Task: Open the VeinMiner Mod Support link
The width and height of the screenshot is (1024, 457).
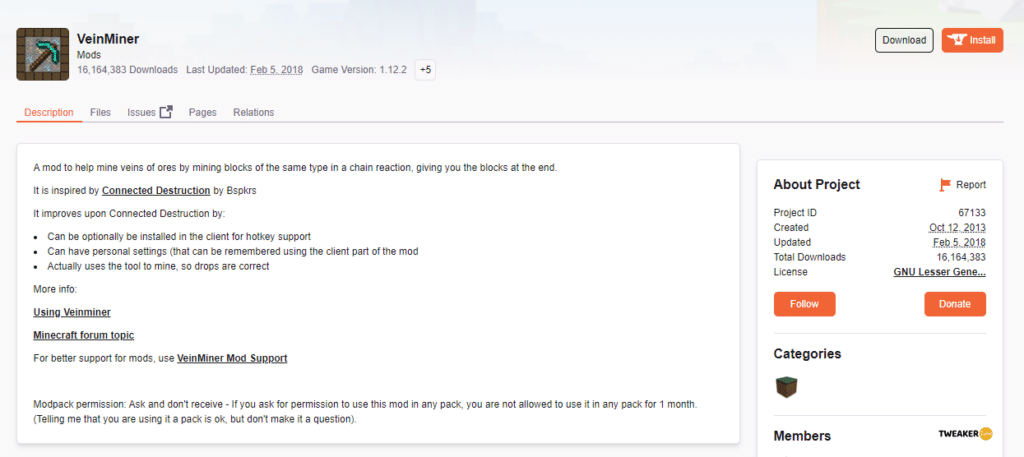Action: coord(232,358)
